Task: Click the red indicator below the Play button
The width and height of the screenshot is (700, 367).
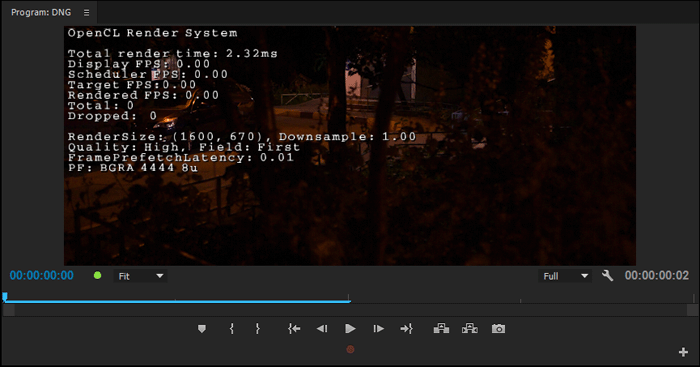Action: coord(350,349)
